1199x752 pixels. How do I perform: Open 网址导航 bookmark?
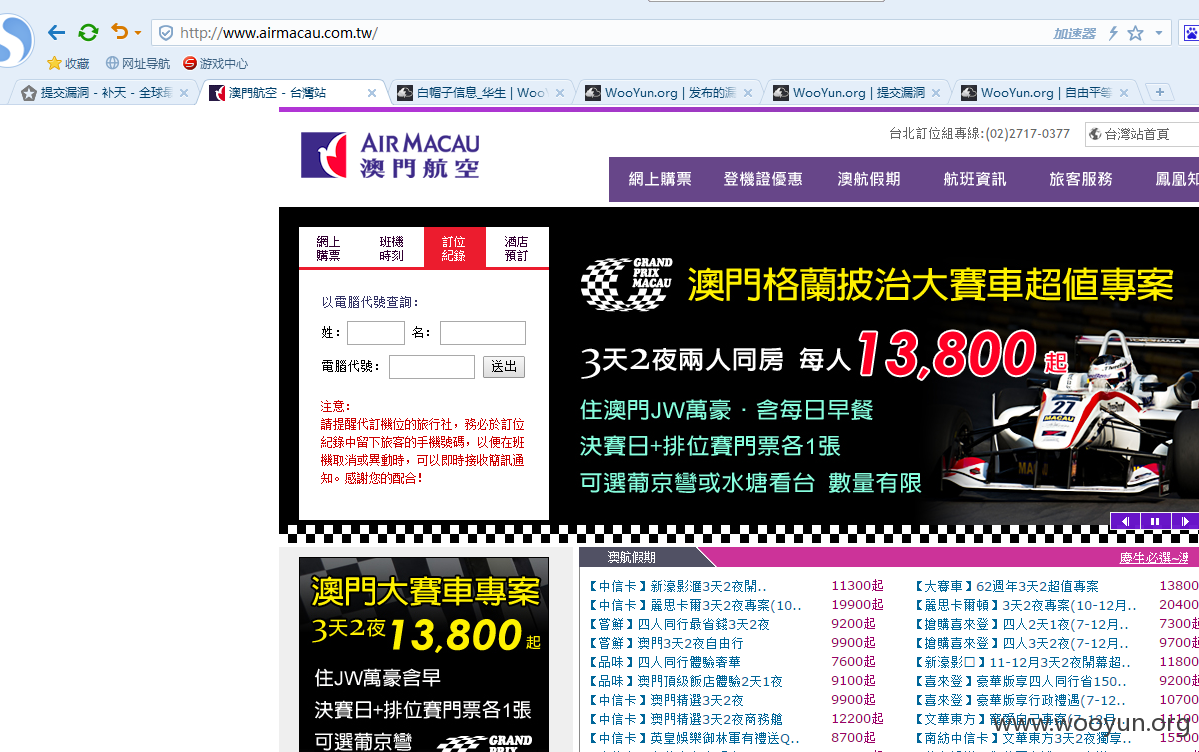pos(138,63)
